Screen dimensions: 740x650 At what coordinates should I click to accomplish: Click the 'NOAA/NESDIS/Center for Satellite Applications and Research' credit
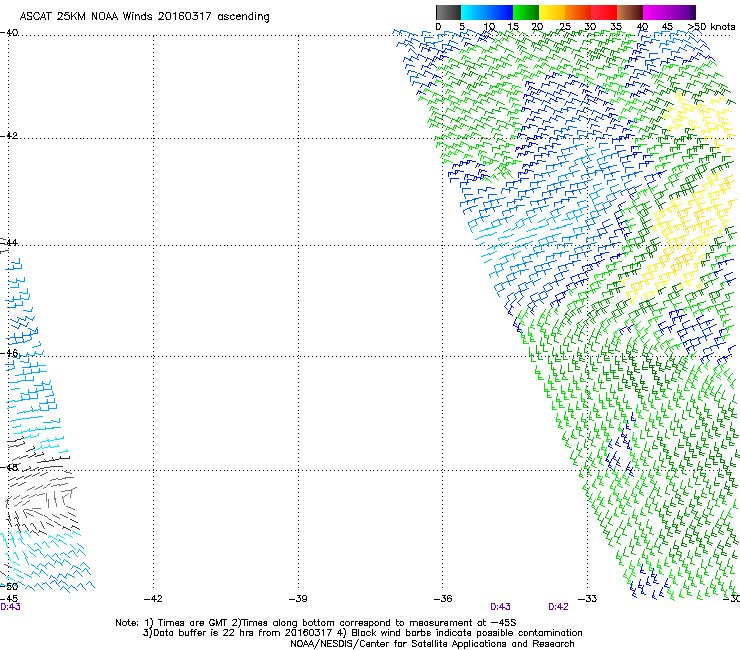(432, 644)
